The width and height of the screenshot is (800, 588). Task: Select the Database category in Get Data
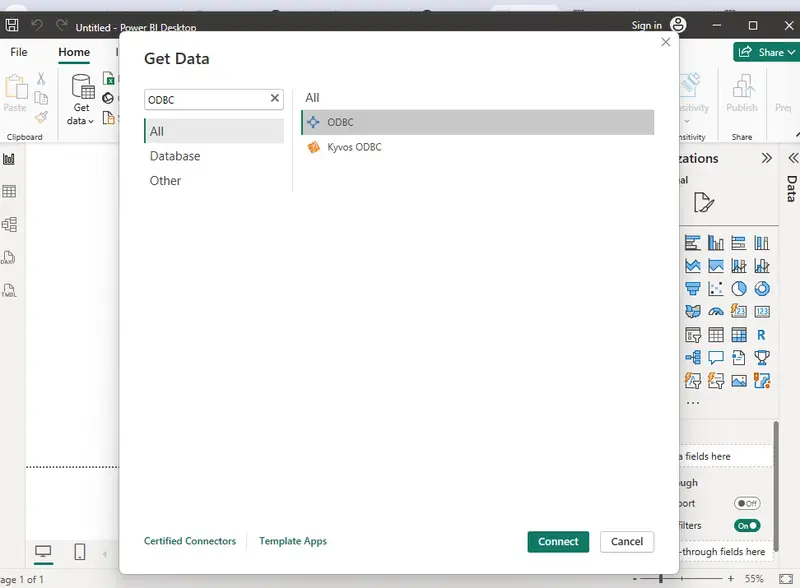click(x=214, y=156)
